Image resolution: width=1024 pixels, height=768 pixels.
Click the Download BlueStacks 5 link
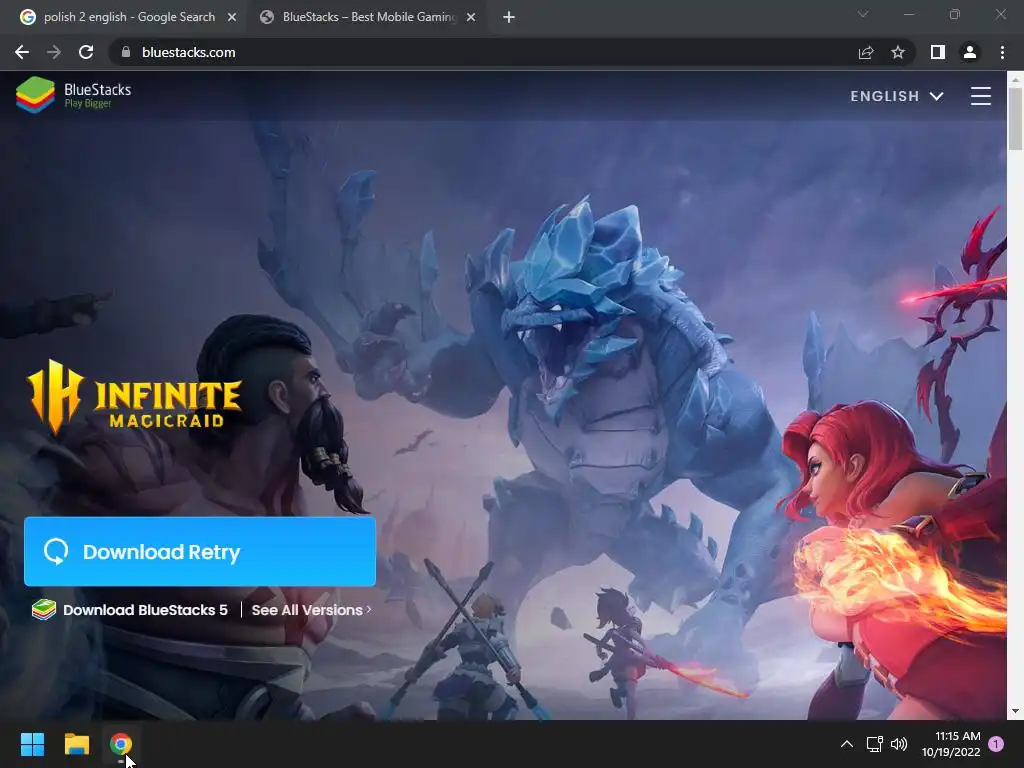145,610
